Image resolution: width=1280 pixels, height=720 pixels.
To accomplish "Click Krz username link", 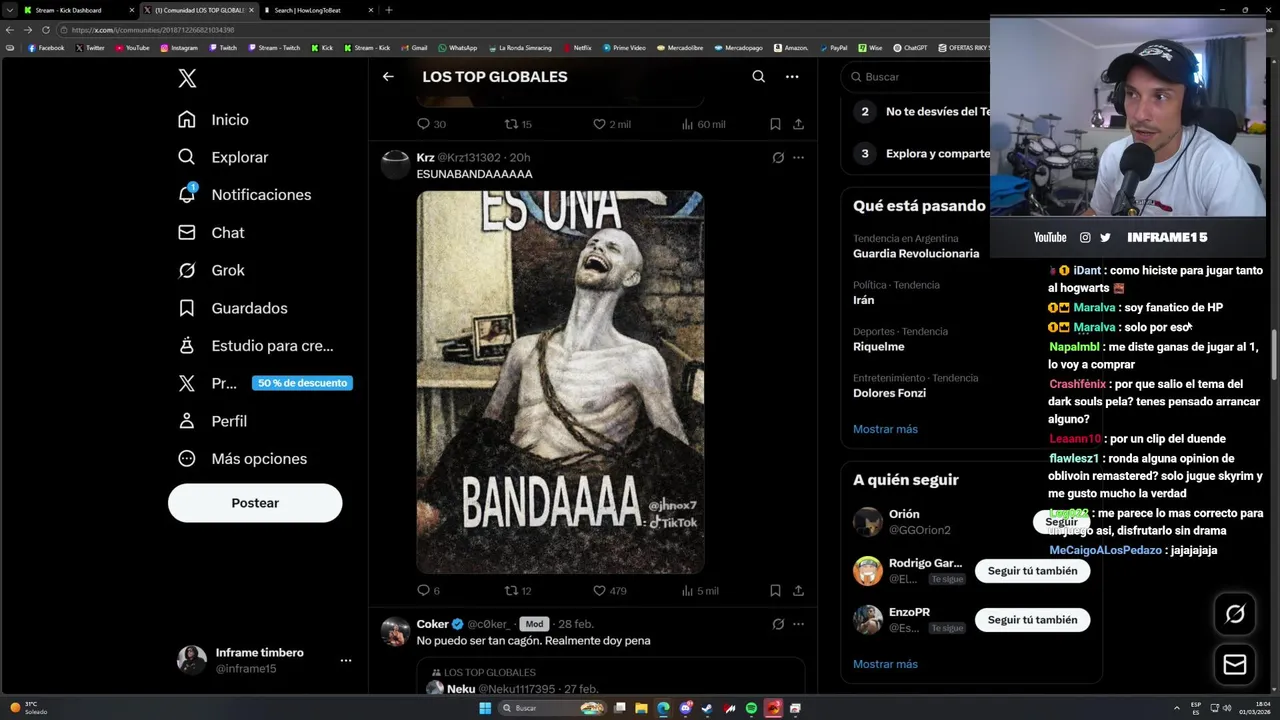I will [x=425, y=157].
